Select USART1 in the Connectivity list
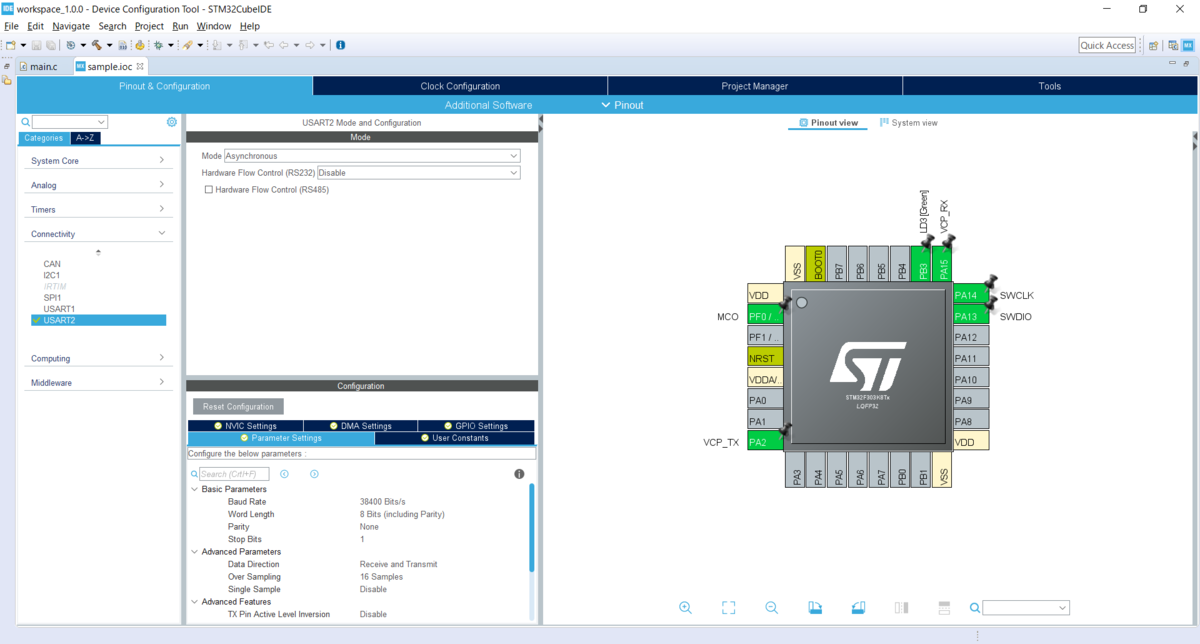This screenshot has width=1200, height=644. click(59, 309)
